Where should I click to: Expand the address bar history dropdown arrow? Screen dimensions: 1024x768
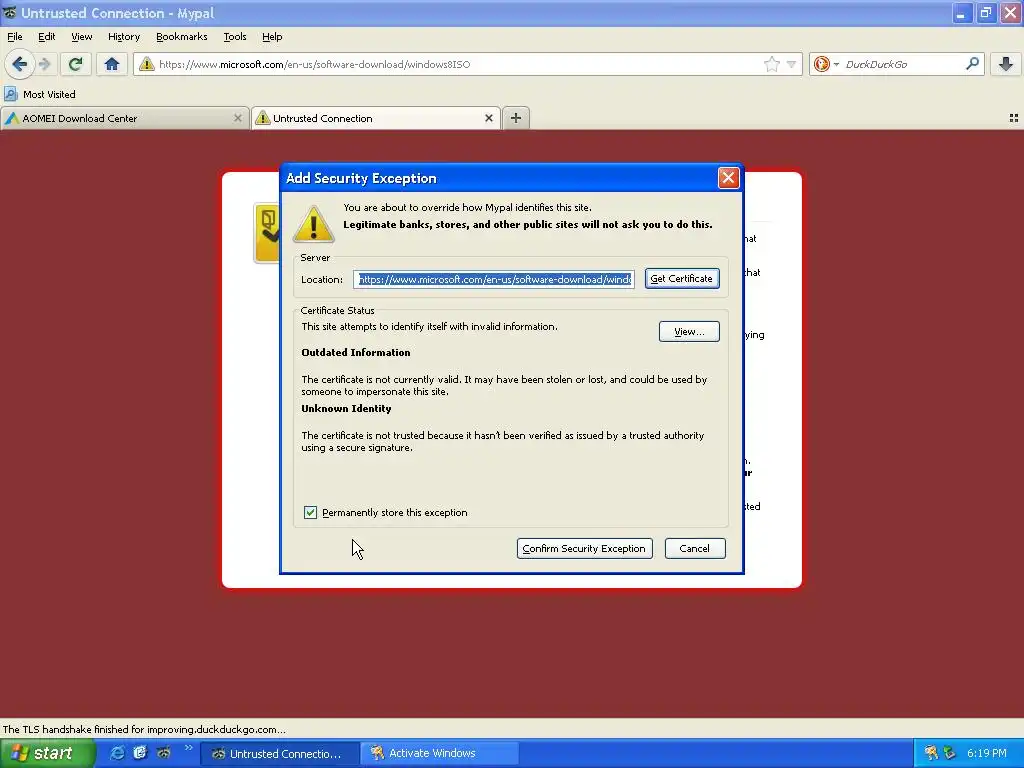click(x=792, y=64)
